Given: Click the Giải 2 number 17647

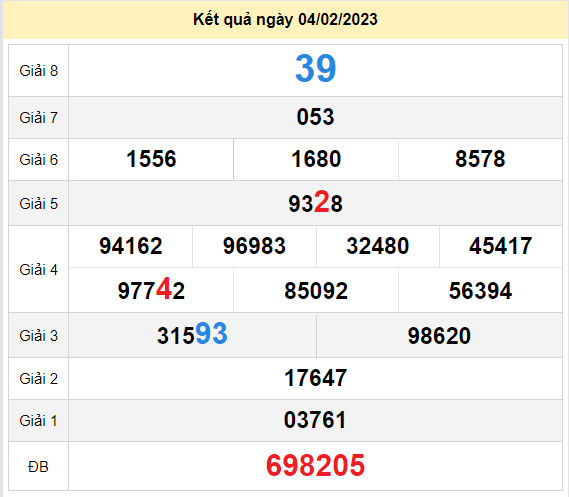Looking at the screenshot, I should point(315,378).
